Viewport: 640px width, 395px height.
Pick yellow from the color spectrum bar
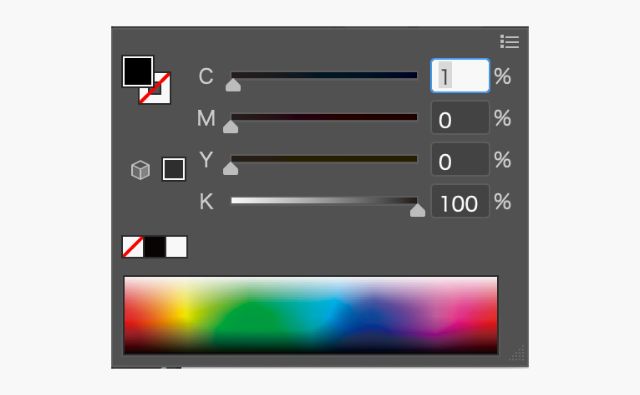(184, 313)
